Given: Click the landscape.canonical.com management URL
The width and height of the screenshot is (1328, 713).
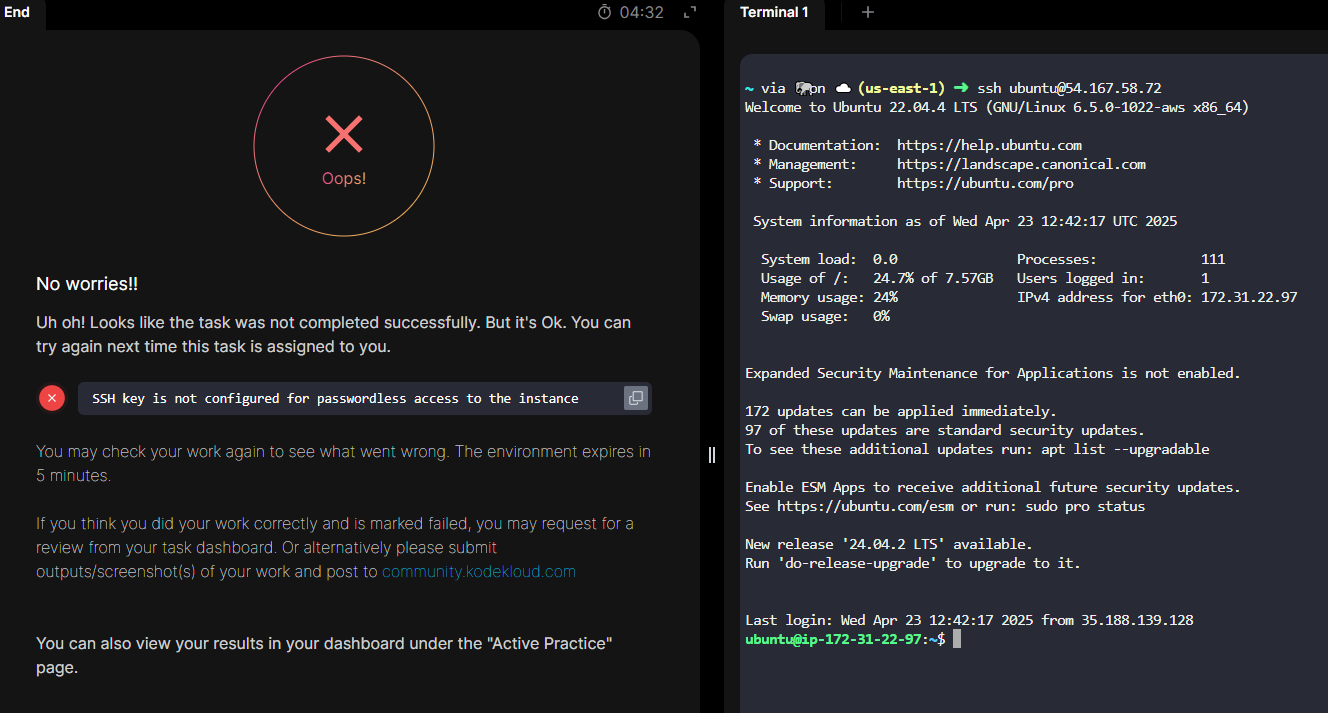Looking at the screenshot, I should tap(1021, 164).
